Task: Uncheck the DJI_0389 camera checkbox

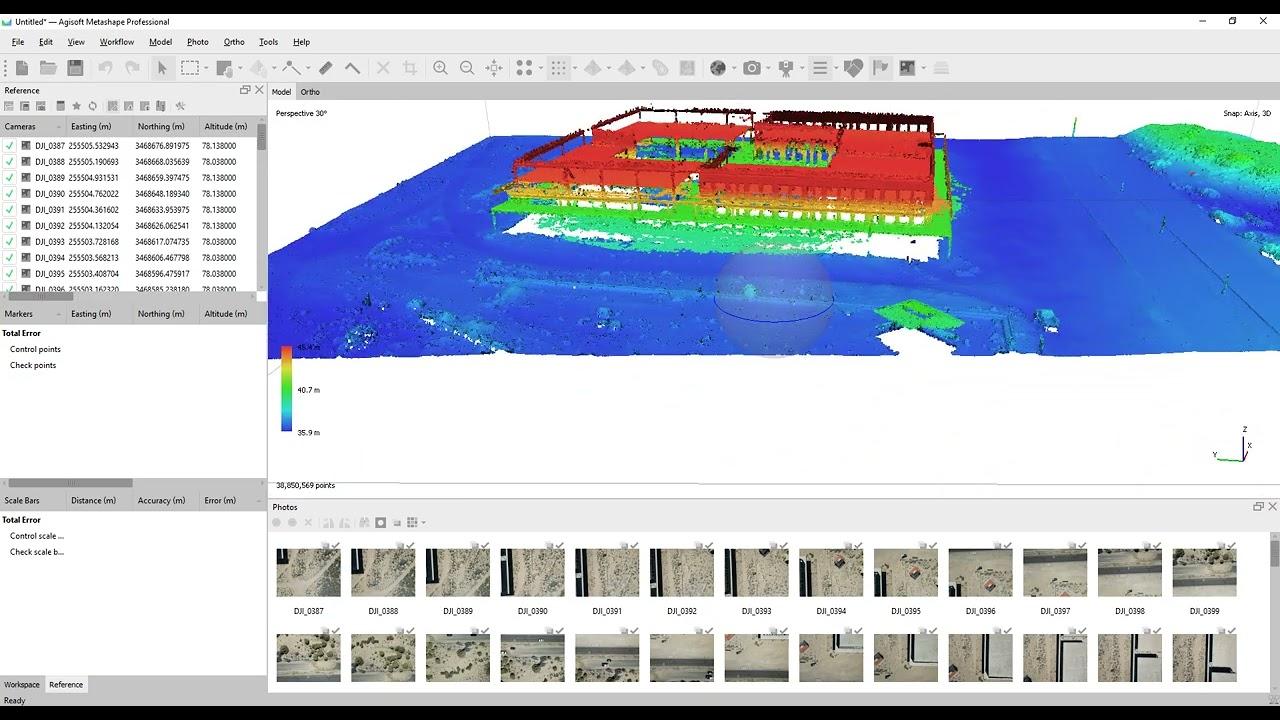Action: pyautogui.click(x=9, y=178)
